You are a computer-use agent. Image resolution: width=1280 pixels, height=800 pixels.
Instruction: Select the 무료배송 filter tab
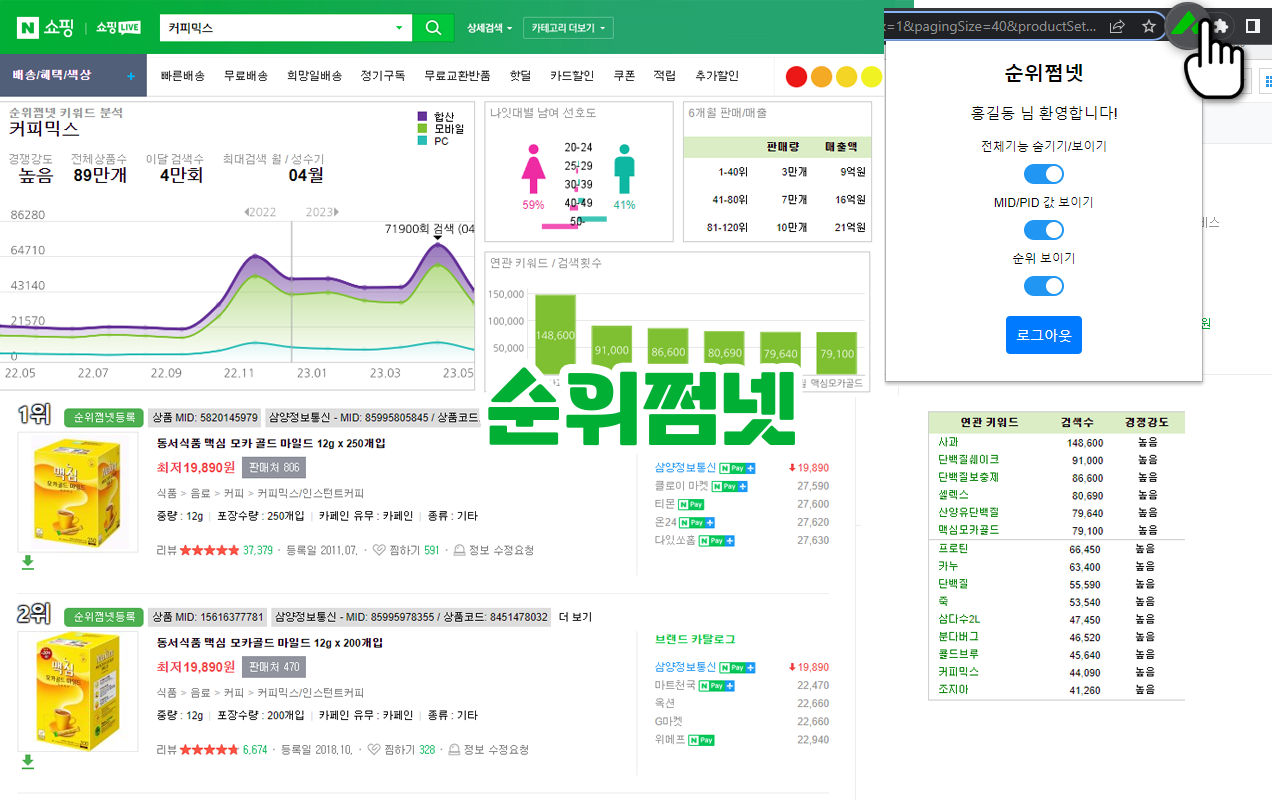click(x=246, y=76)
